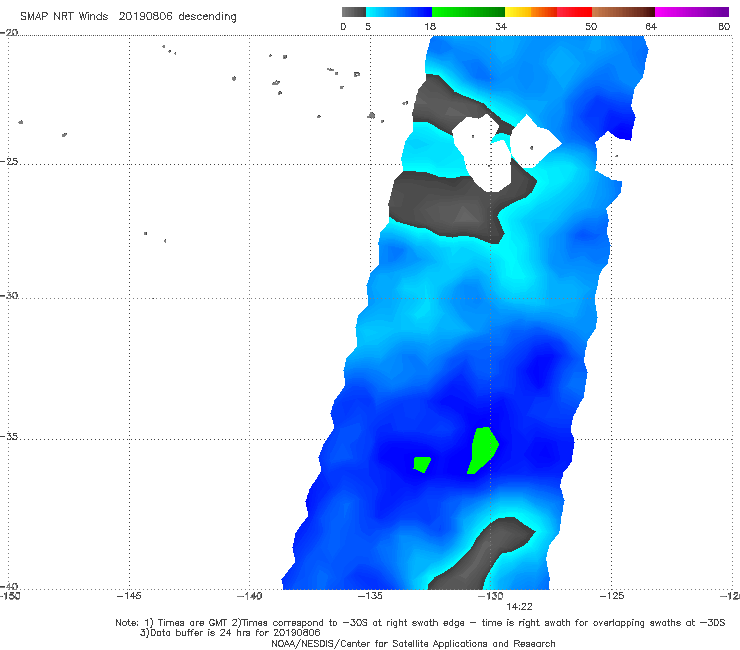Click the longitude label '-145'
Image resolution: width=740 pixels, height=650 pixels.
click(x=129, y=596)
